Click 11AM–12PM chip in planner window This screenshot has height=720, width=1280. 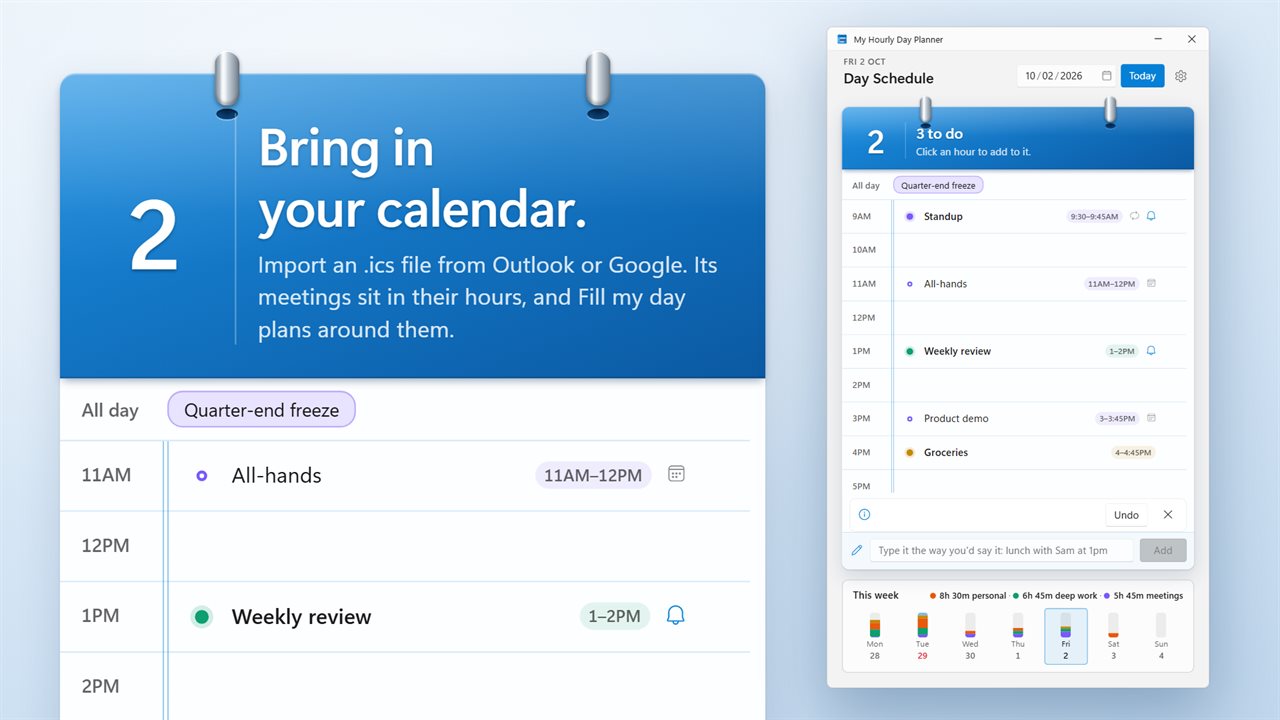pos(1112,284)
